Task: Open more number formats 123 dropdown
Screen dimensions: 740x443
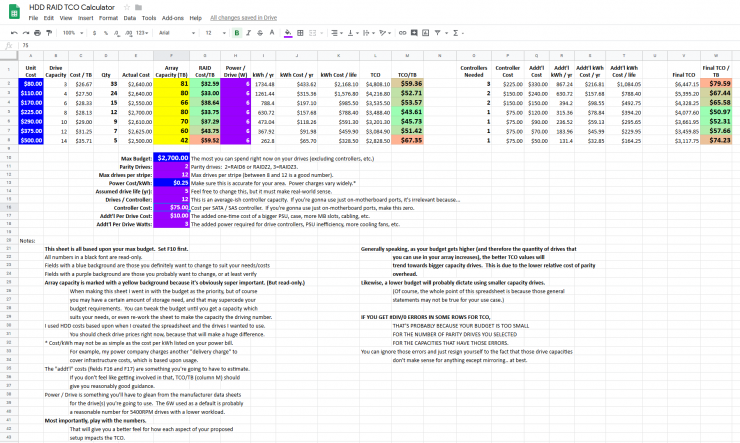Action: point(142,33)
